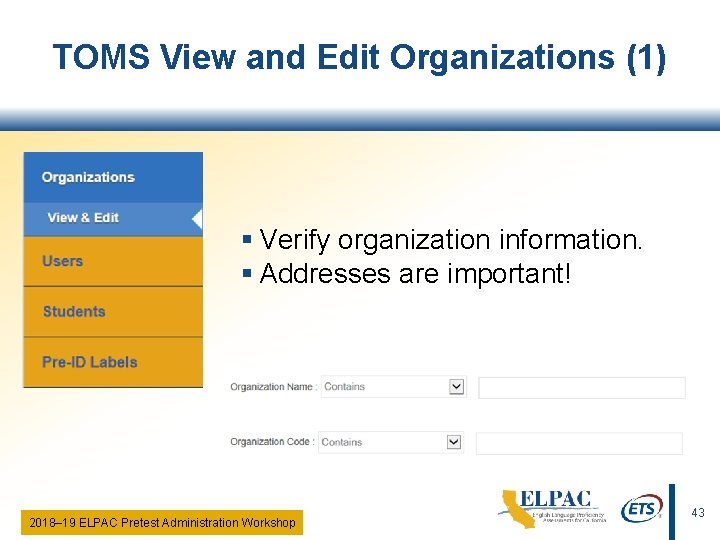Screen dimensions: 720x540
Task: Click the white arrow beside View & Edit
Action: pyautogui.click(x=197, y=219)
